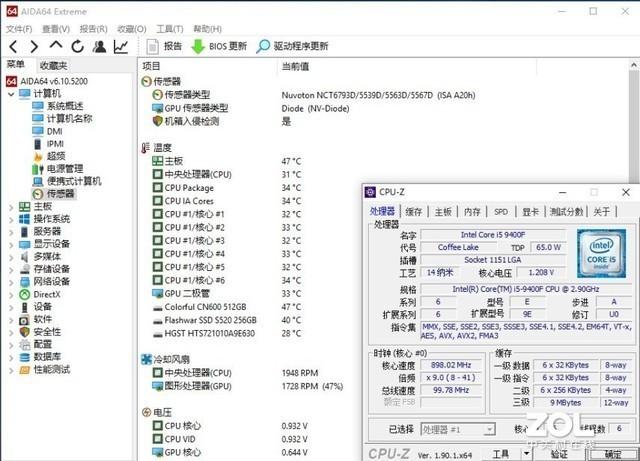Viewport: 640px width, 461px height.
Task: Switch to the 菜单 tab
Action: coord(16,65)
